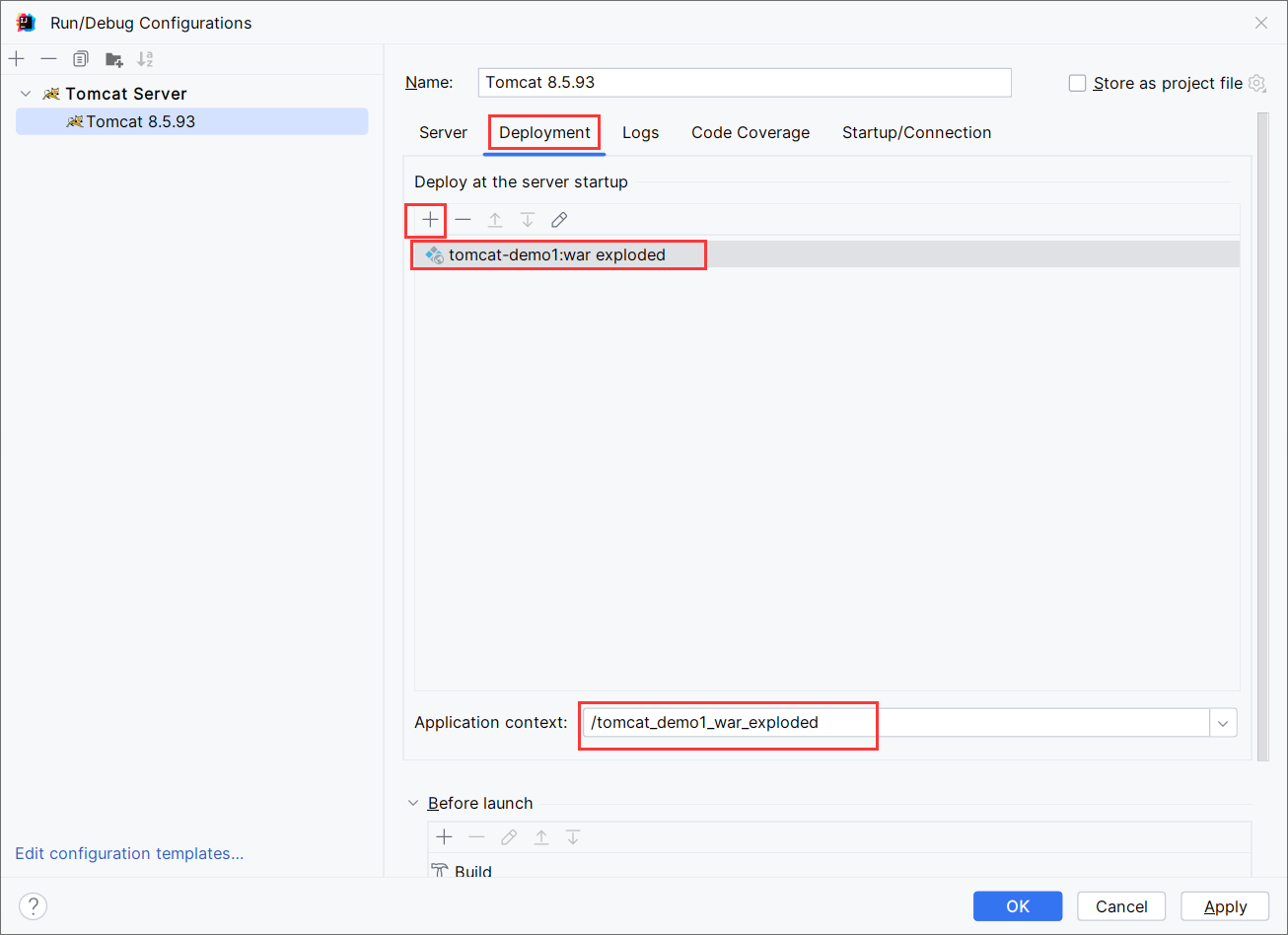Open the Startup/Connection tab

[916, 132]
